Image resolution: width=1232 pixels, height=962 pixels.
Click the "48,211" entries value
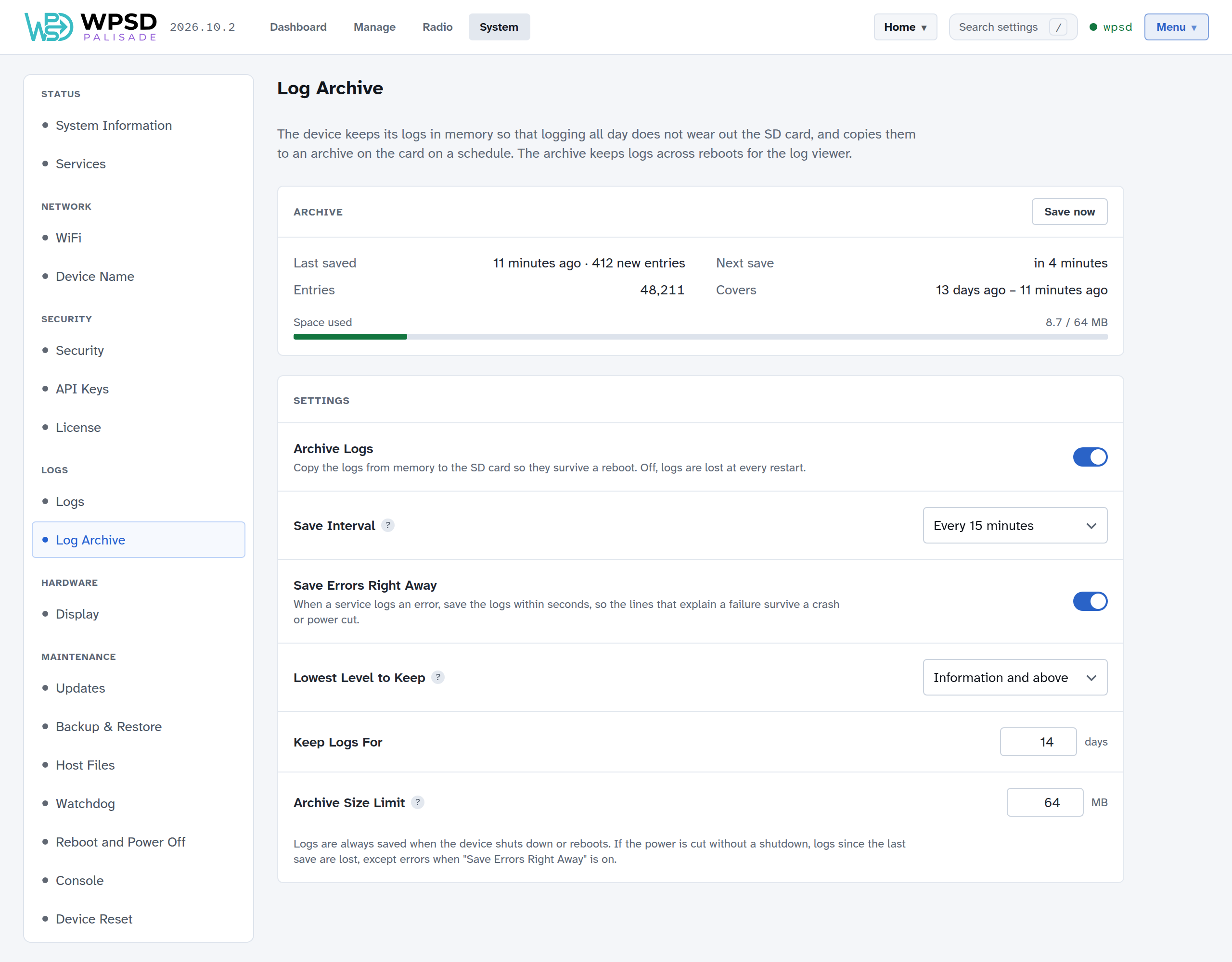(662, 290)
